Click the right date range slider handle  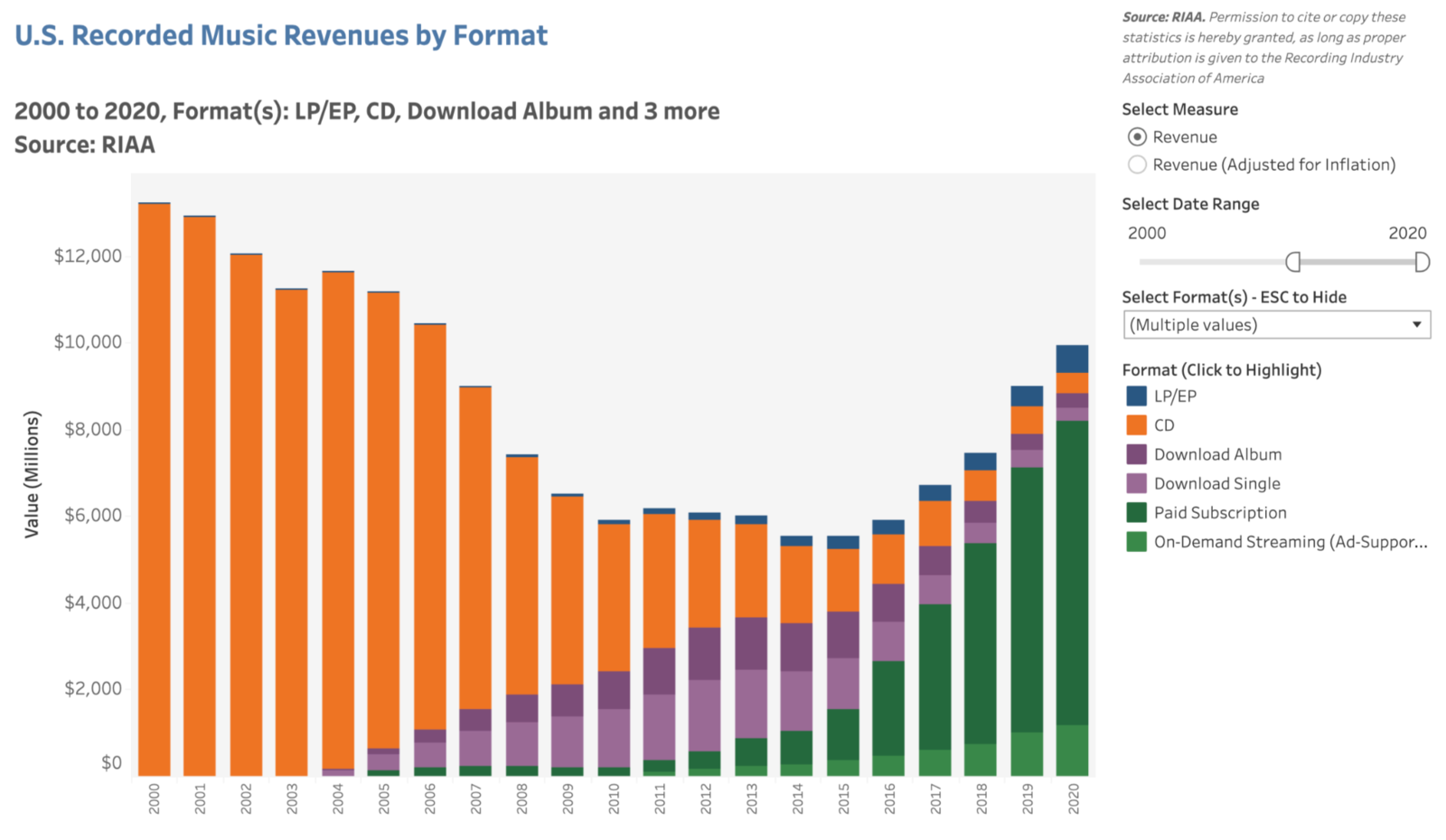1422,262
